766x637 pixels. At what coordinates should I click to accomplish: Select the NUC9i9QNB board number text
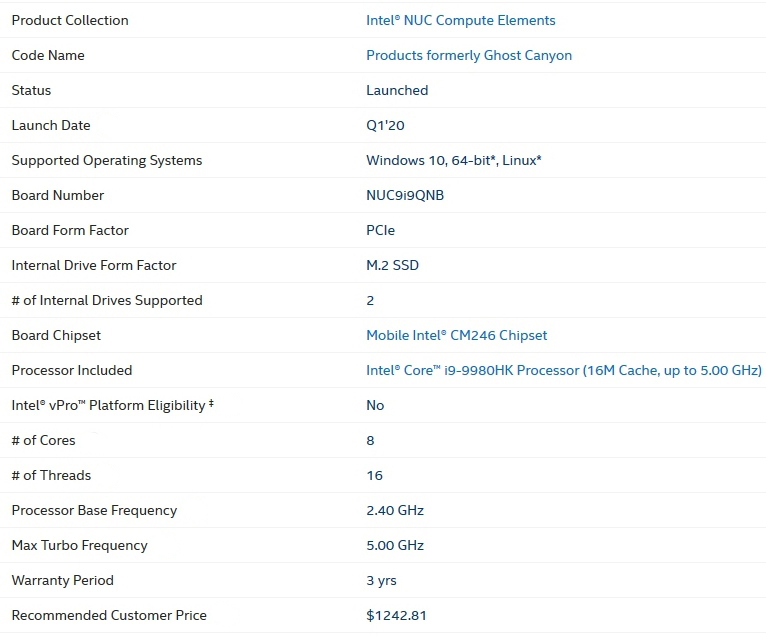point(405,195)
